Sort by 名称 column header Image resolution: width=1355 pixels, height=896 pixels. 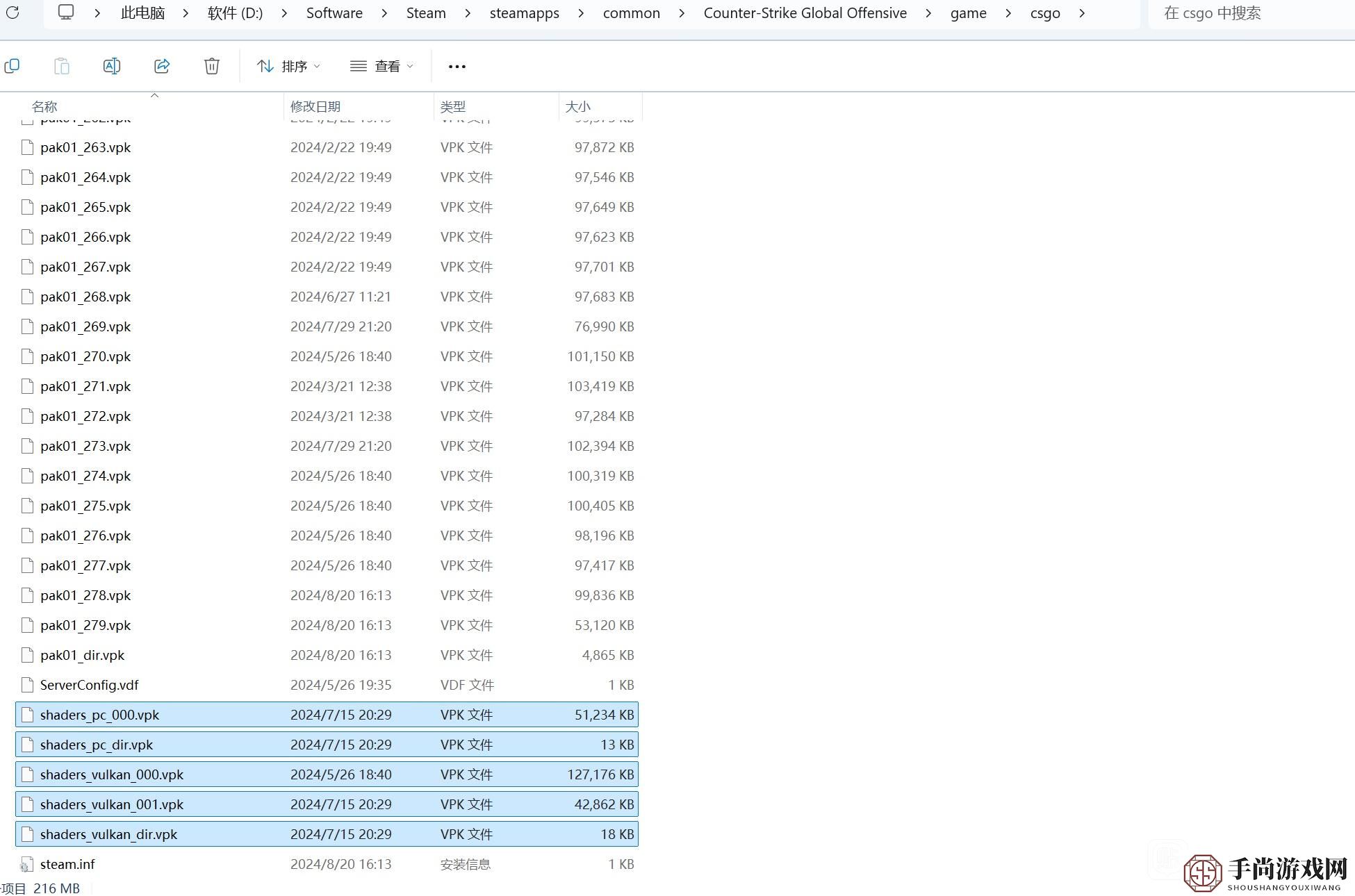44,106
